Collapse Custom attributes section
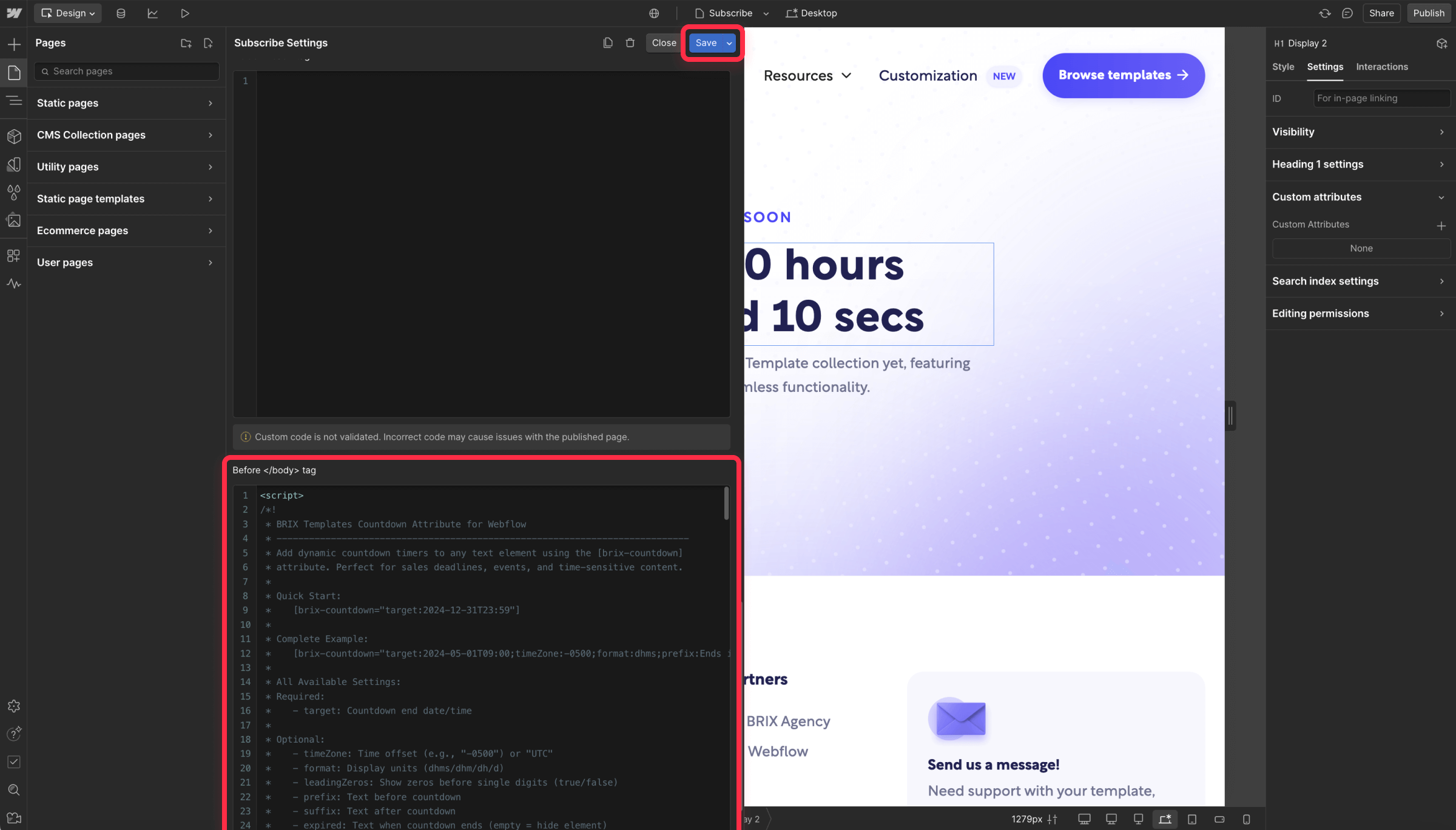This screenshot has width=1456, height=830. tap(1360, 197)
